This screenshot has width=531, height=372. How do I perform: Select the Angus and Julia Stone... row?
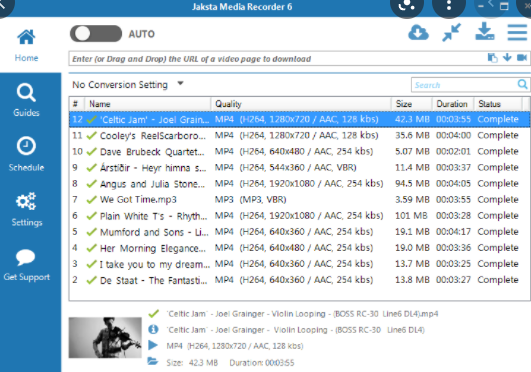(299, 184)
